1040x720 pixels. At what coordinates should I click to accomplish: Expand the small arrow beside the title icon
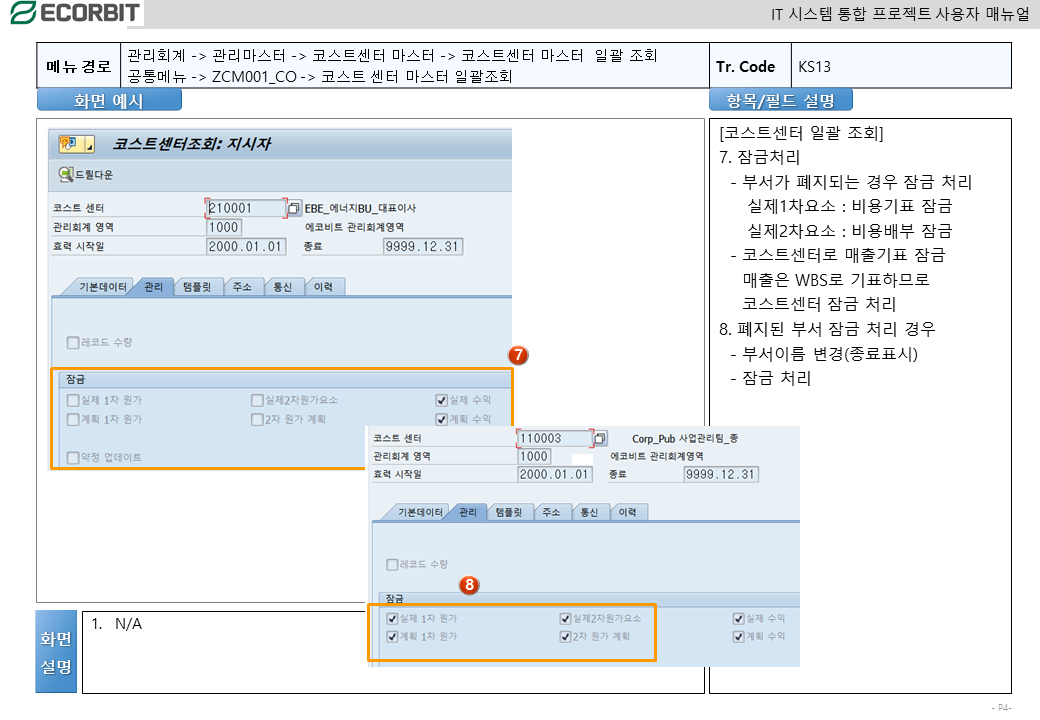[89, 146]
